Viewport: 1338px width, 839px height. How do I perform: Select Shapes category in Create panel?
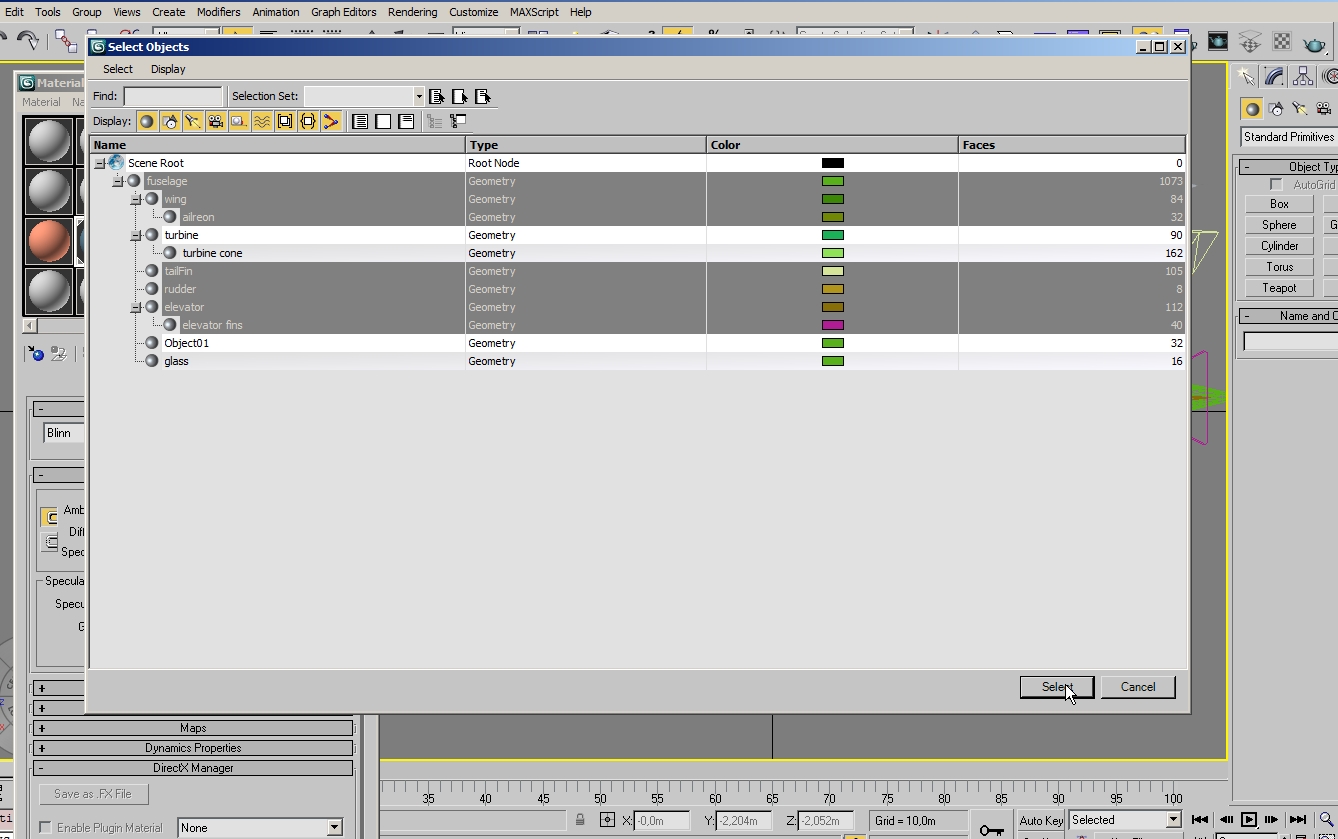pos(1276,109)
